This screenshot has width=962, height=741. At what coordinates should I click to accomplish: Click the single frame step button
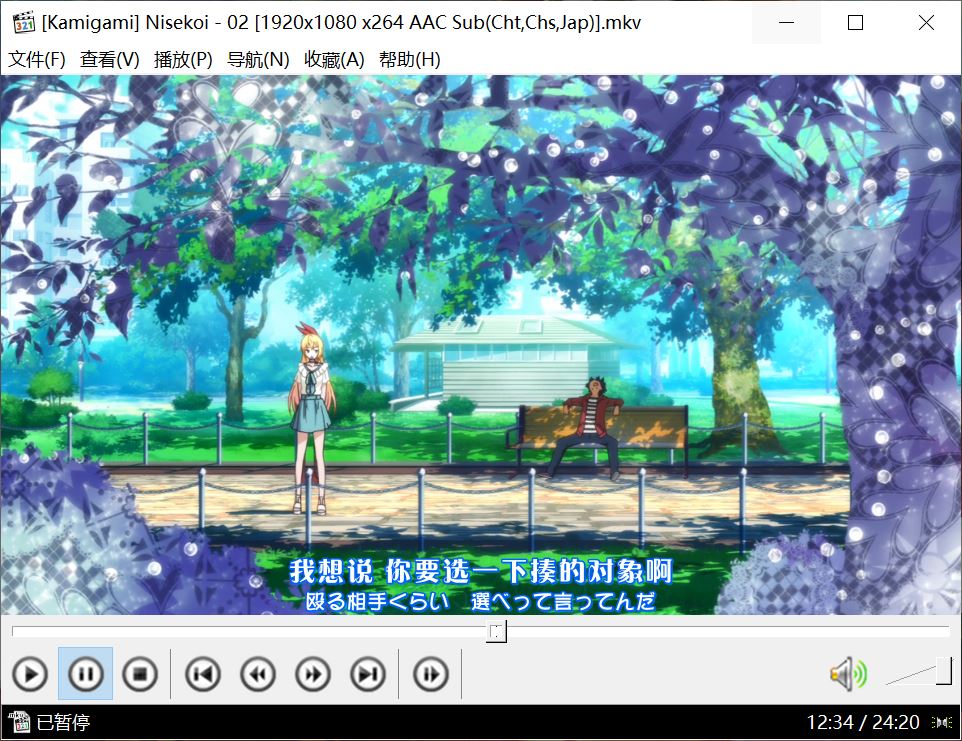point(431,674)
